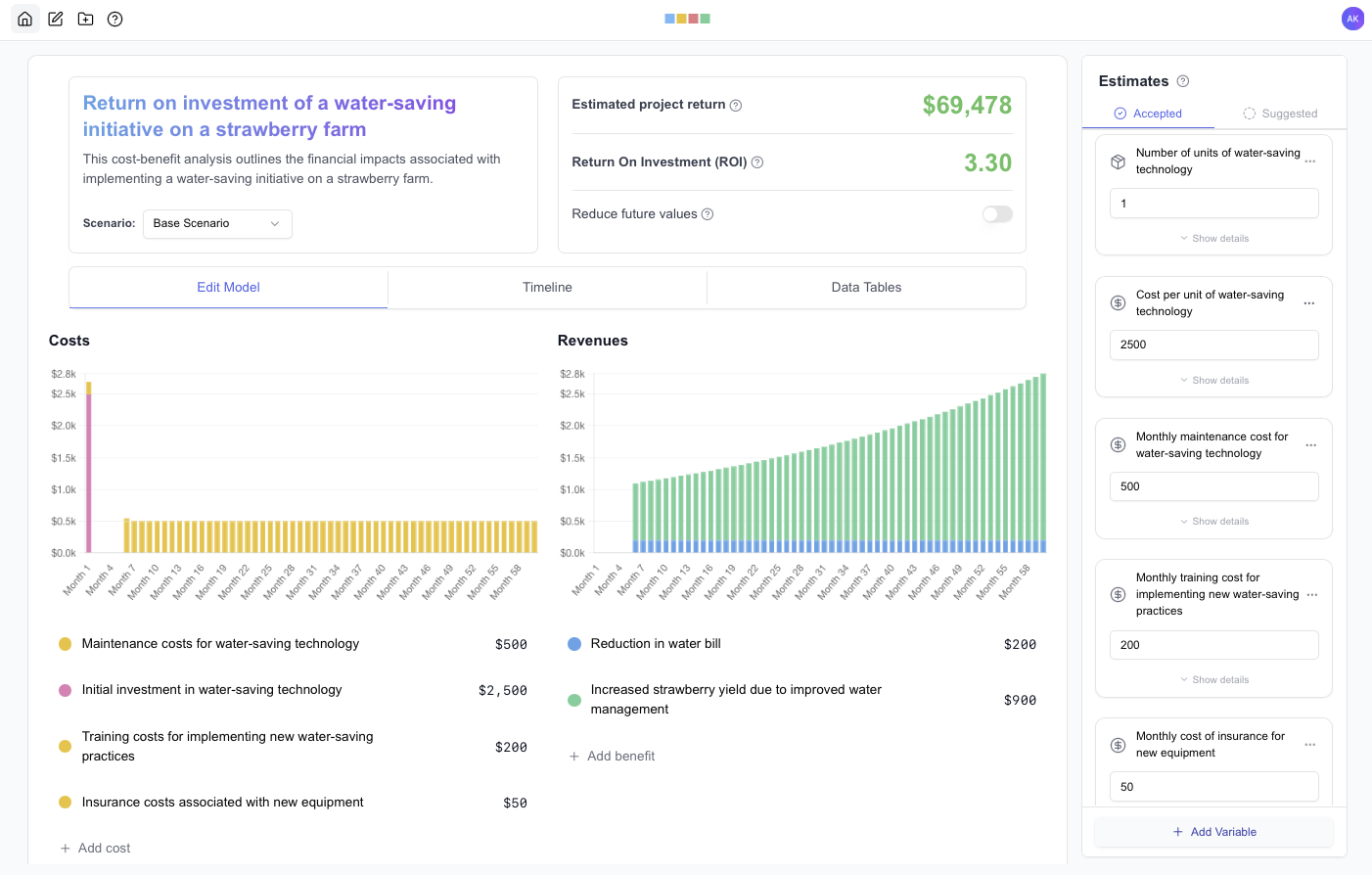Click dollar icon of Monthly training cost variable
Screen dimensions: 1372x875
tap(1119, 595)
